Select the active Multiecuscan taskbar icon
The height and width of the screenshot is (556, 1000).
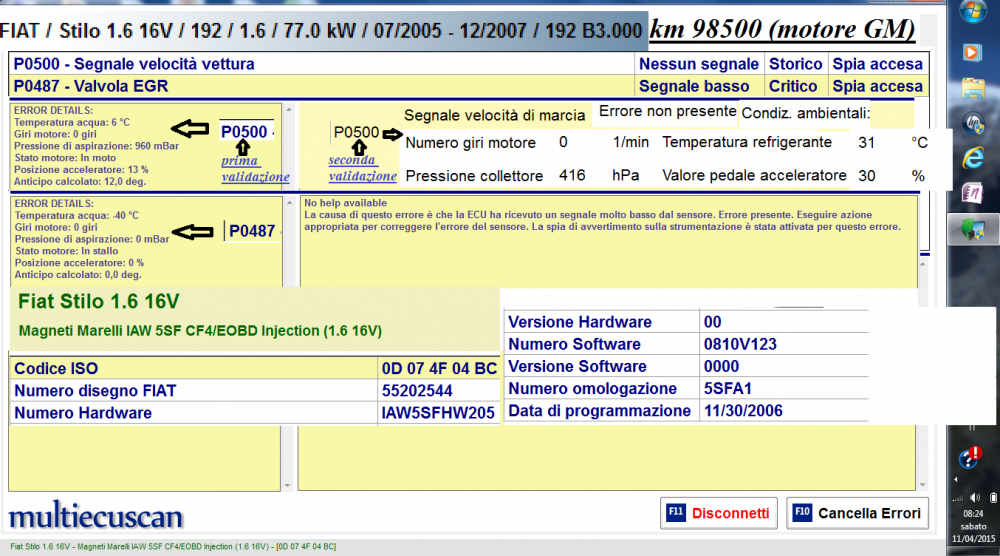[x=973, y=229]
